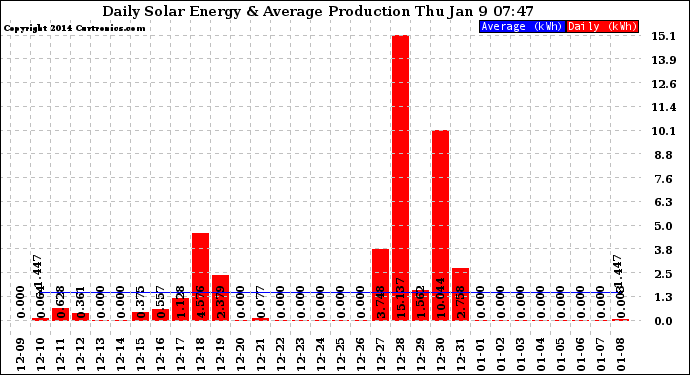Click the 13.9 y-axis label

664,60
